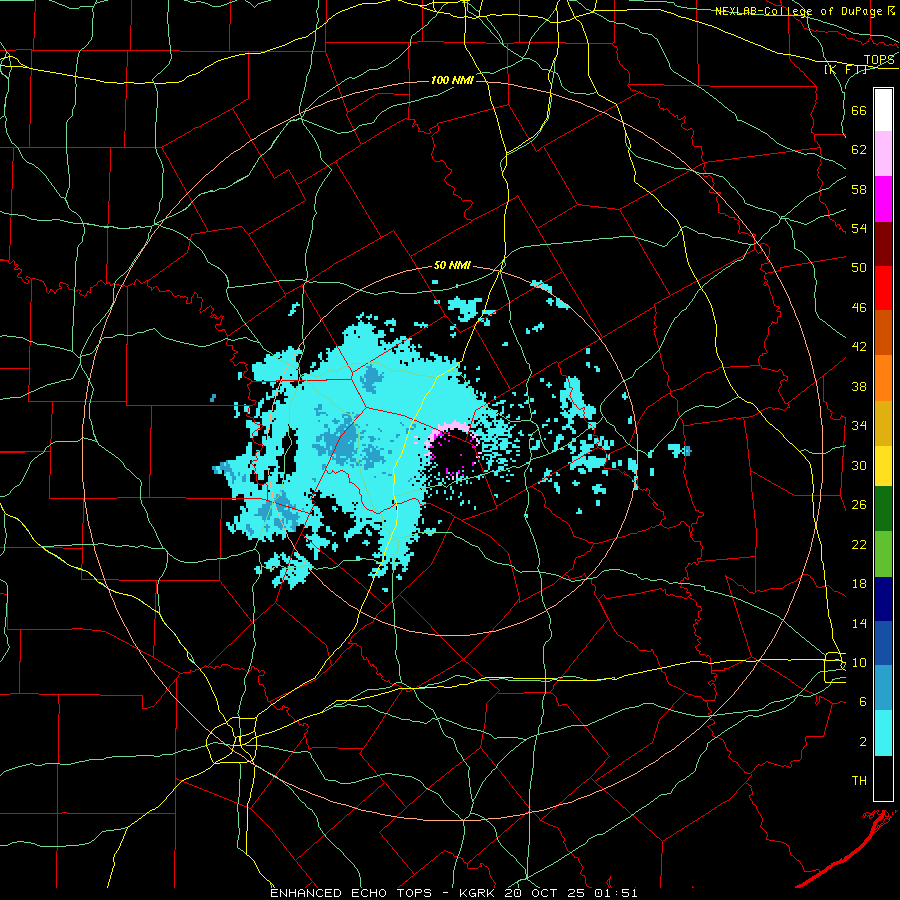Select the medium blue legend swatch
The height and width of the screenshot is (900, 900).
coord(883,643)
